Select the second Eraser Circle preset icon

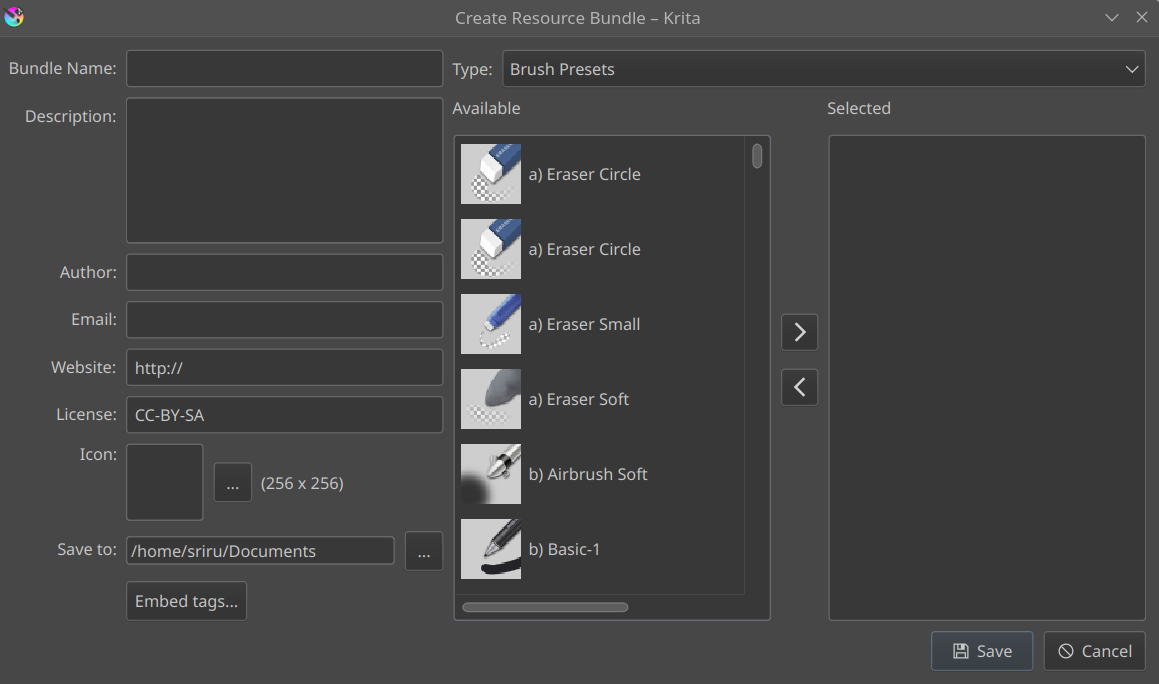(490, 249)
